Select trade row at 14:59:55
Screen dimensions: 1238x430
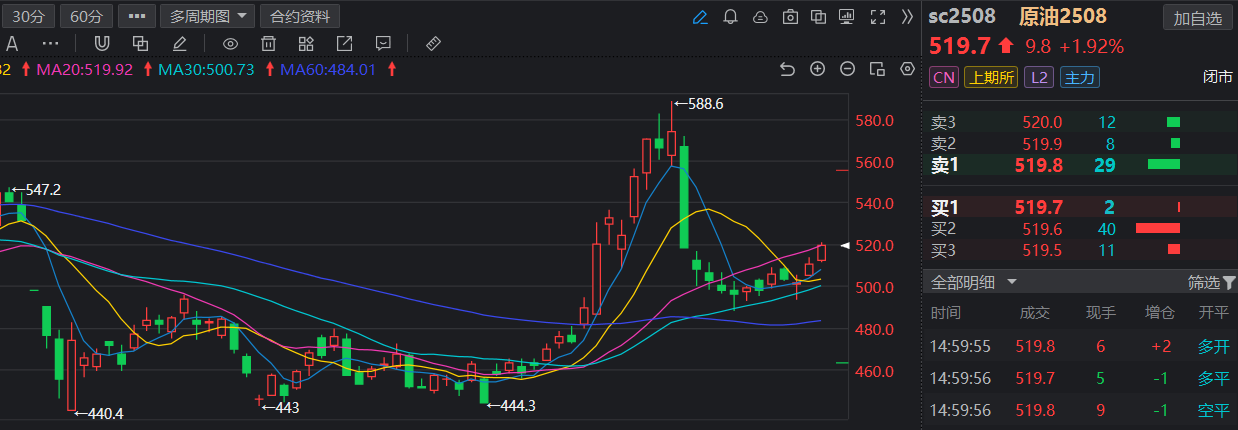tap(1080, 346)
